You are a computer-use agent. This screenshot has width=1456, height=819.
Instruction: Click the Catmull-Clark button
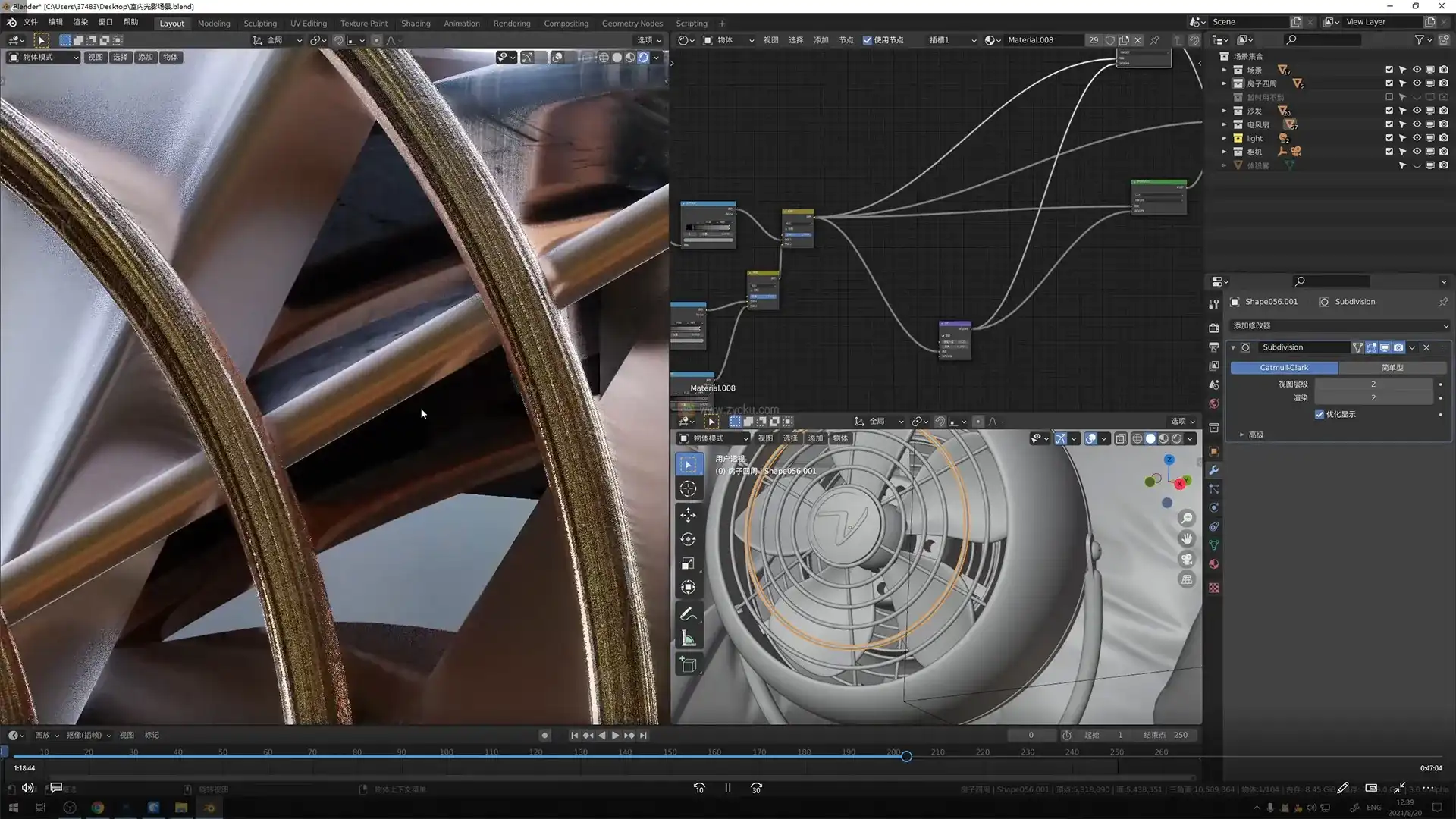click(1284, 367)
